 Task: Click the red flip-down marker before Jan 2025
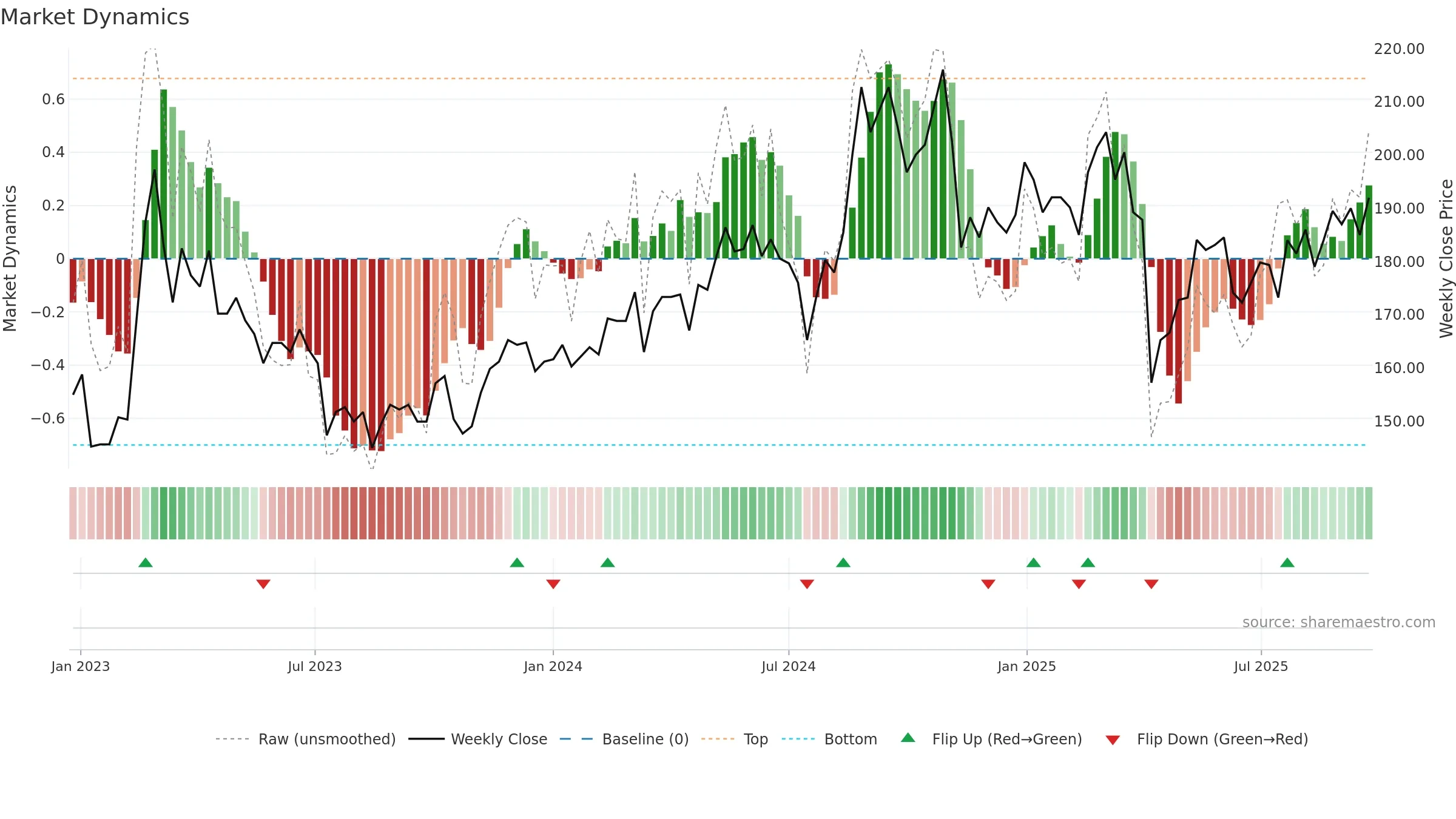(x=988, y=584)
